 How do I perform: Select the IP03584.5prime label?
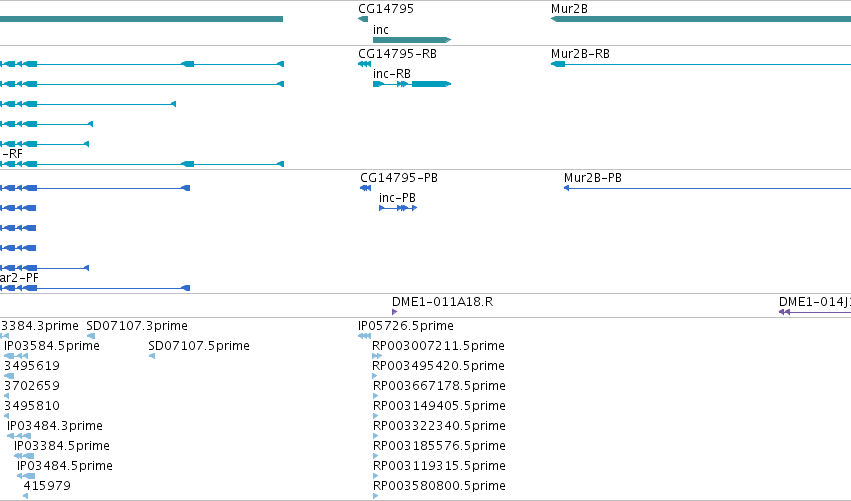(52, 346)
